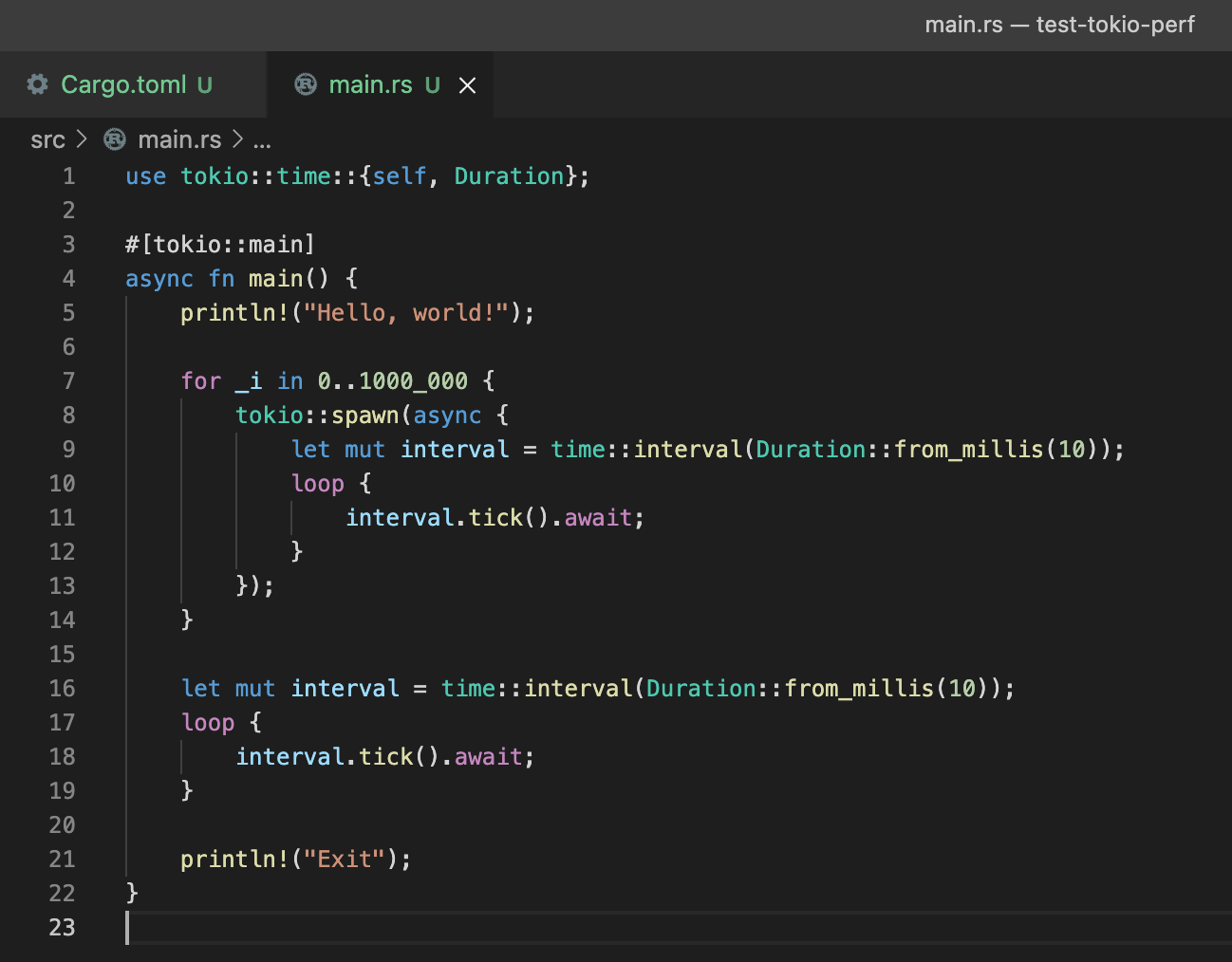Image resolution: width=1232 pixels, height=962 pixels.
Task: Click 'loop' keyword on line 10
Action: [318, 484]
